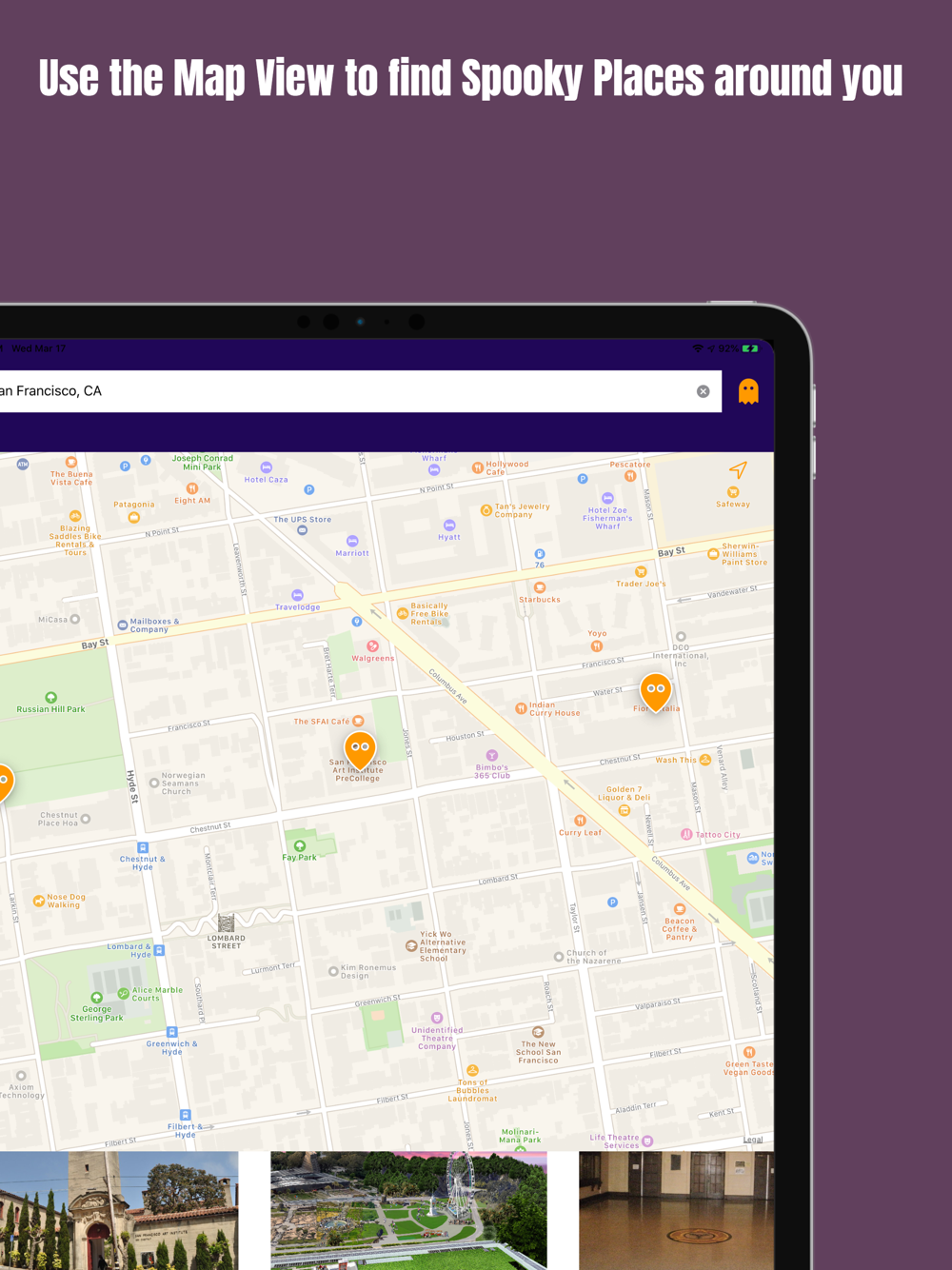Tap the Green Taste Vegan Goods marker

749,1052
